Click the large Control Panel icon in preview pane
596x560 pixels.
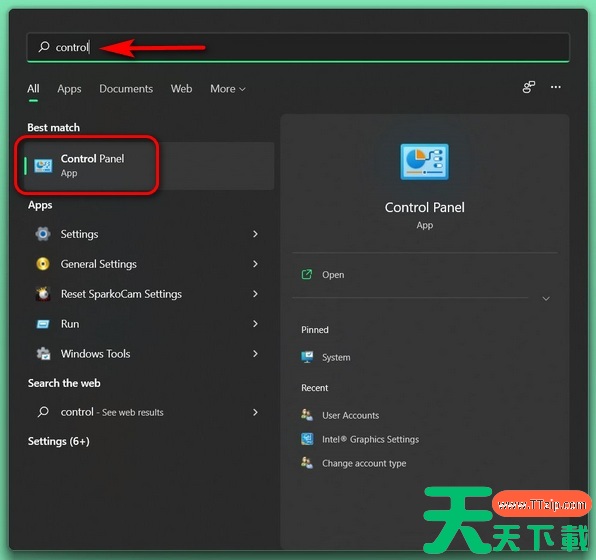pos(424,162)
